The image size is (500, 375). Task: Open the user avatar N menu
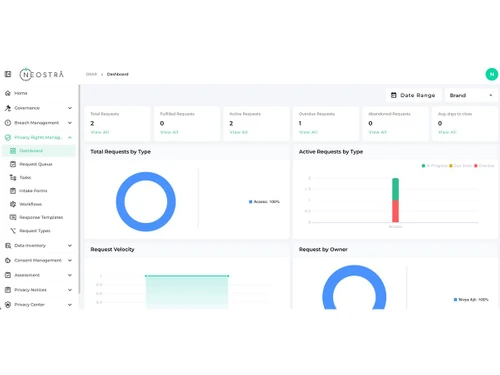[x=492, y=74]
